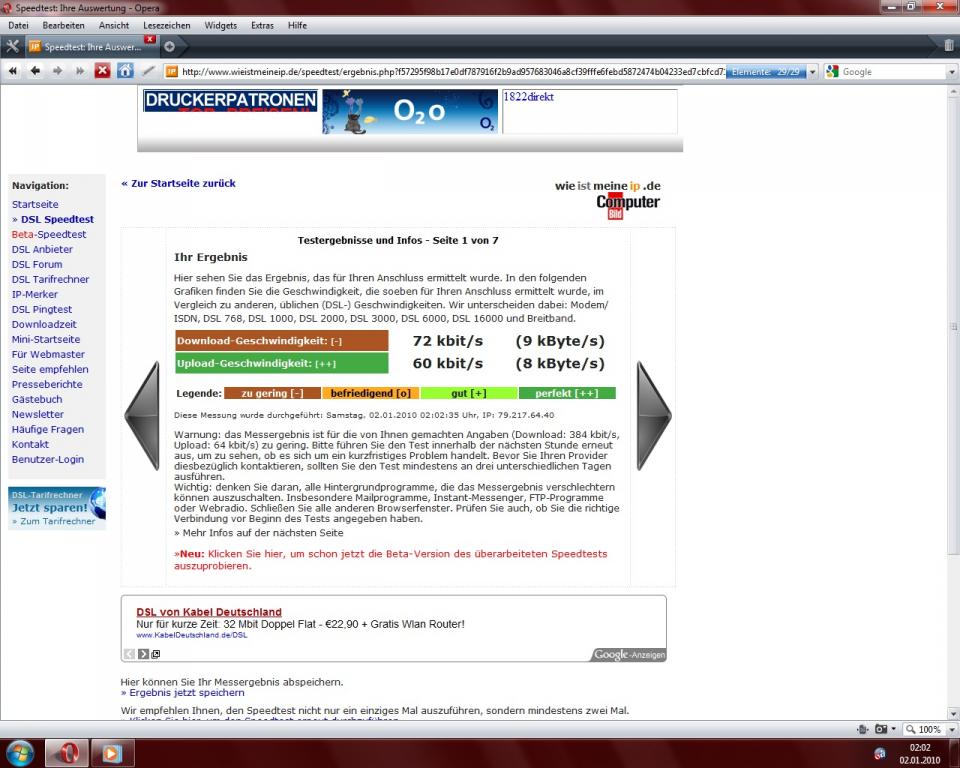Image resolution: width=960 pixels, height=768 pixels.
Task: Open Windows Media Player from taskbar
Action: [x=112, y=752]
